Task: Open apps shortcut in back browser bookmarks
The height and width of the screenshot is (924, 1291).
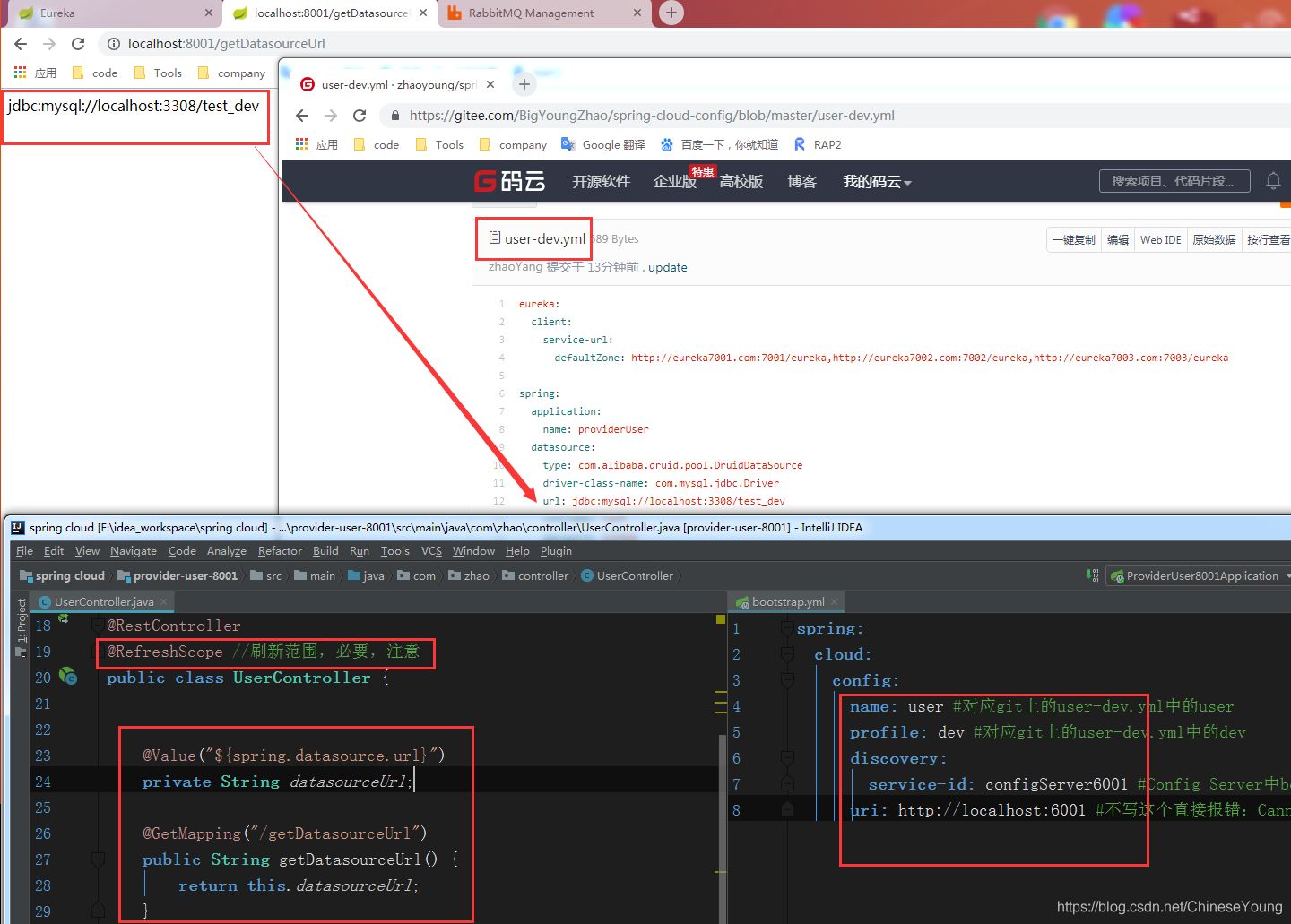Action: pyautogui.click(x=35, y=73)
